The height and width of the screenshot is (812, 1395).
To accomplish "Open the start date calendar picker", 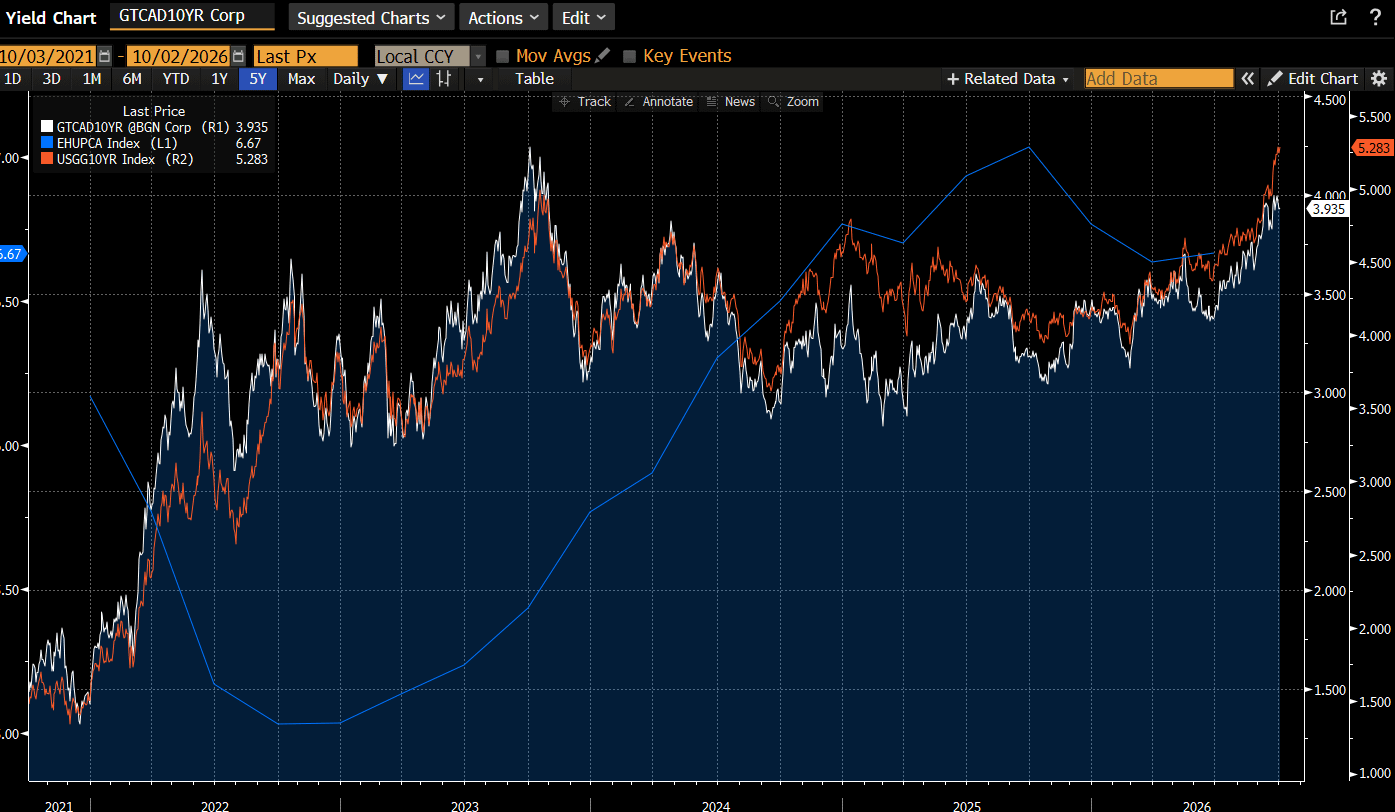I will tap(105, 57).
